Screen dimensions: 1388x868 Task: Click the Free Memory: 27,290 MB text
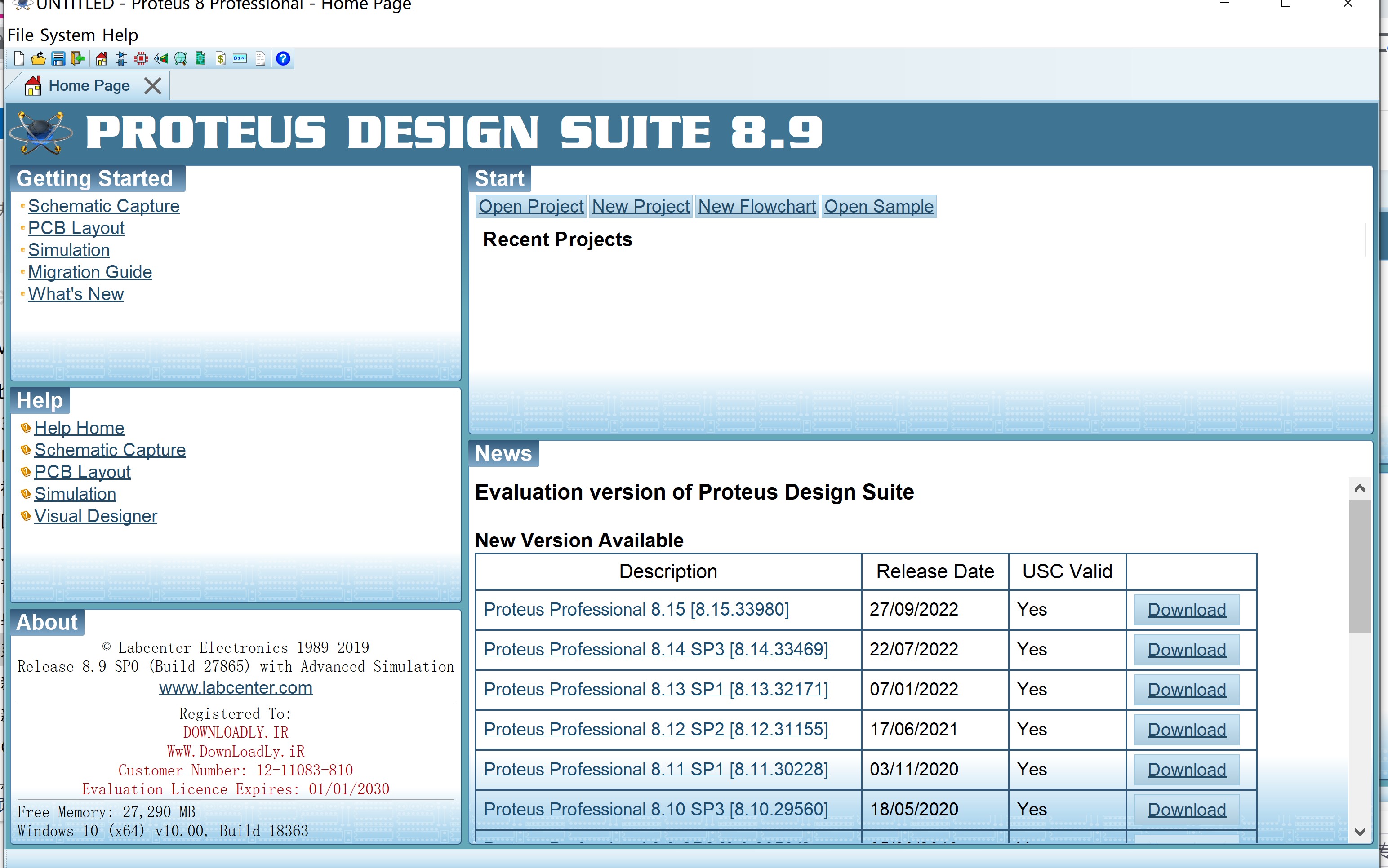coord(106,812)
